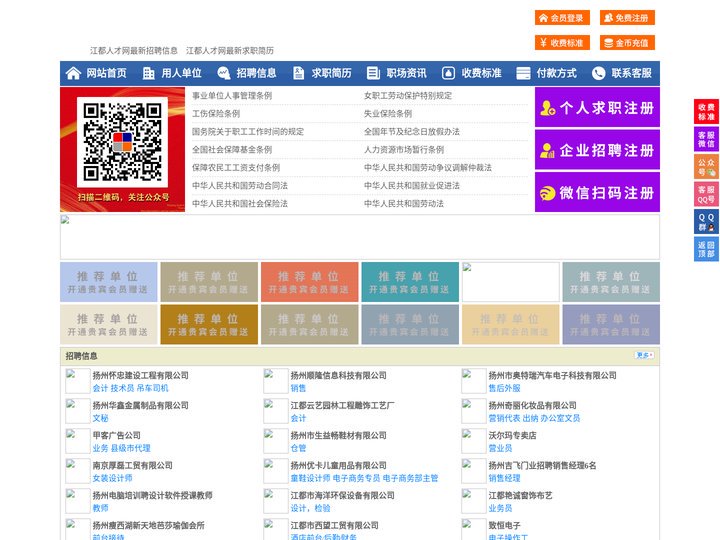
Task: Open 江都人才网最新求职简历 link
Action: 230,51
